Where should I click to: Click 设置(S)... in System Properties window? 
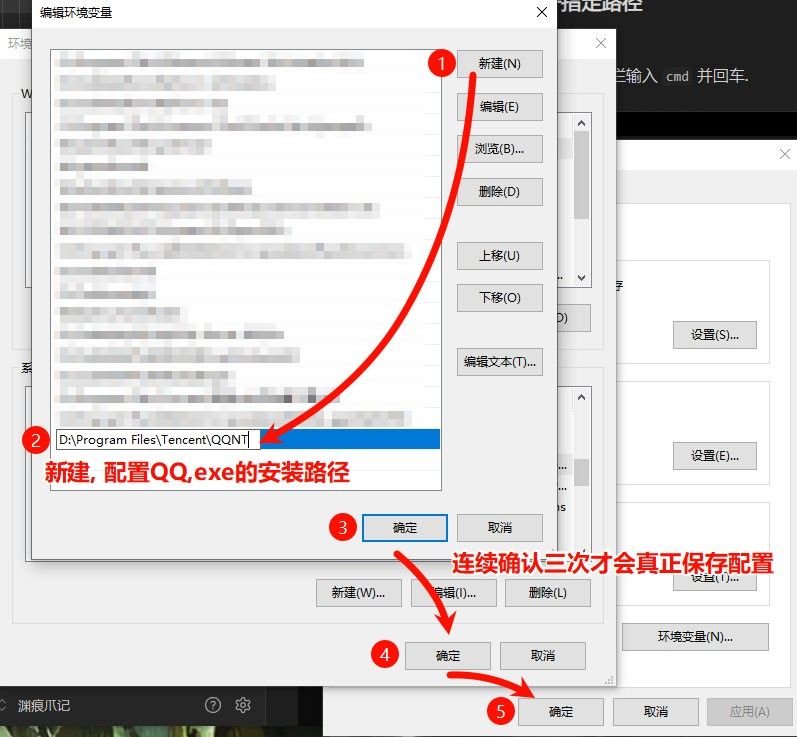click(x=715, y=335)
